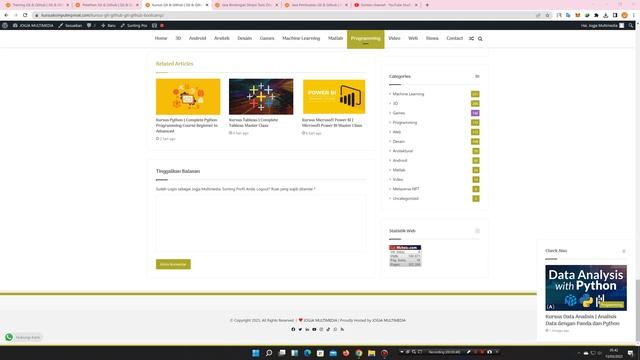640x360 pixels.
Task: Click the site statistics counter image
Action: pos(405,256)
